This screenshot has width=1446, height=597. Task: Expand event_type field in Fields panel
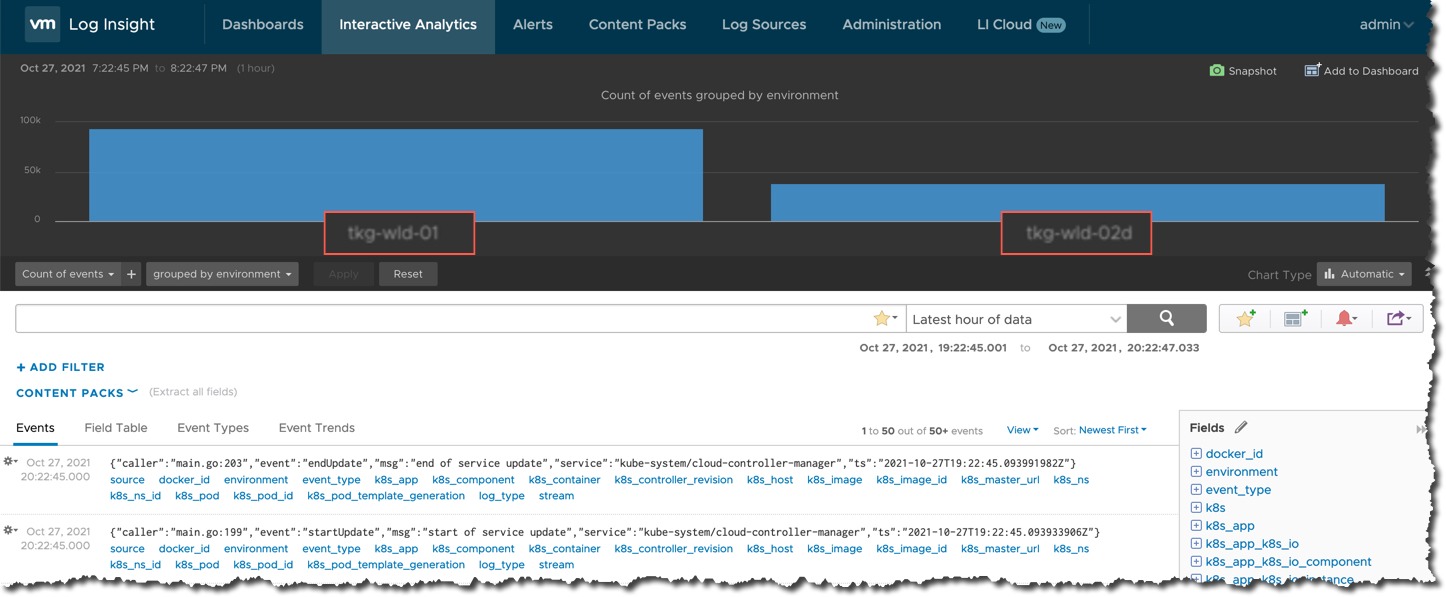click(1196, 489)
